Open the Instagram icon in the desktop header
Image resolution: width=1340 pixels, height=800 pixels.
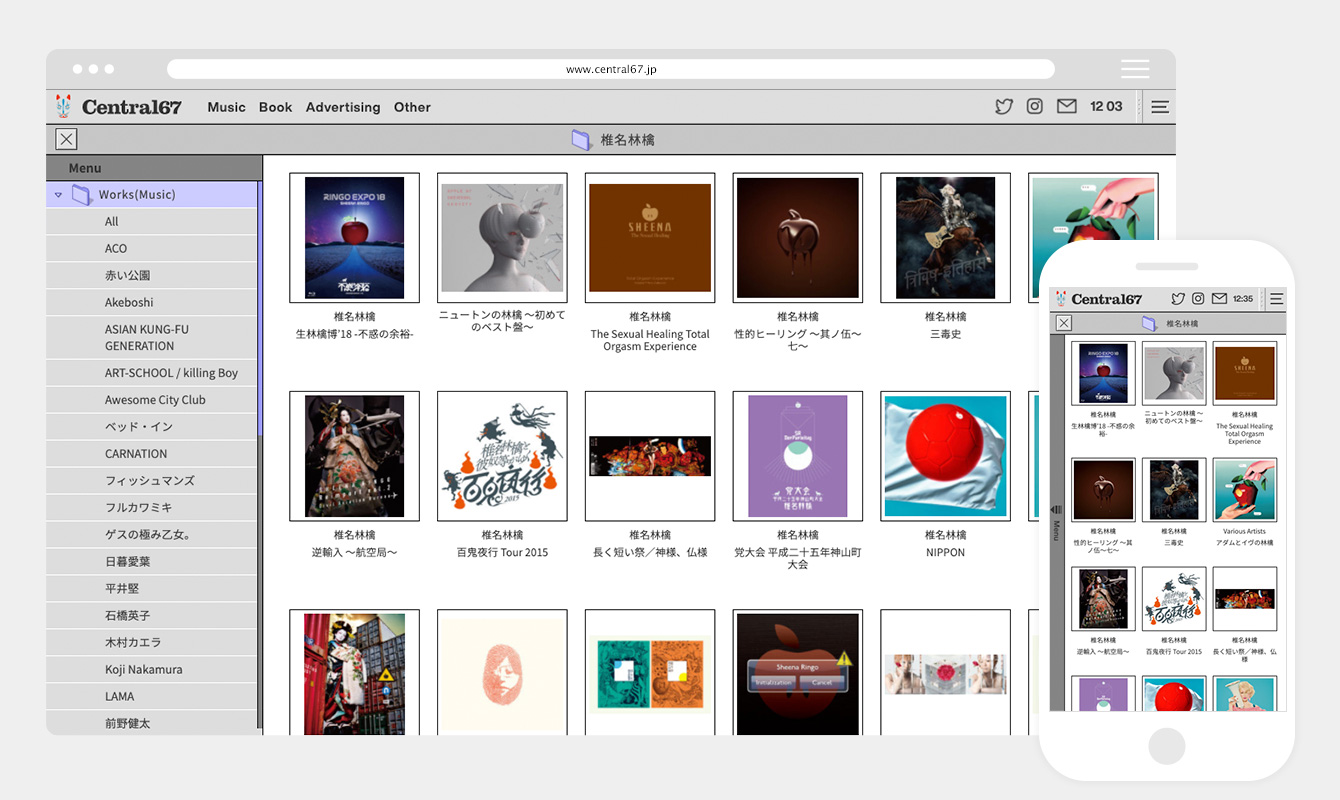(x=1035, y=107)
